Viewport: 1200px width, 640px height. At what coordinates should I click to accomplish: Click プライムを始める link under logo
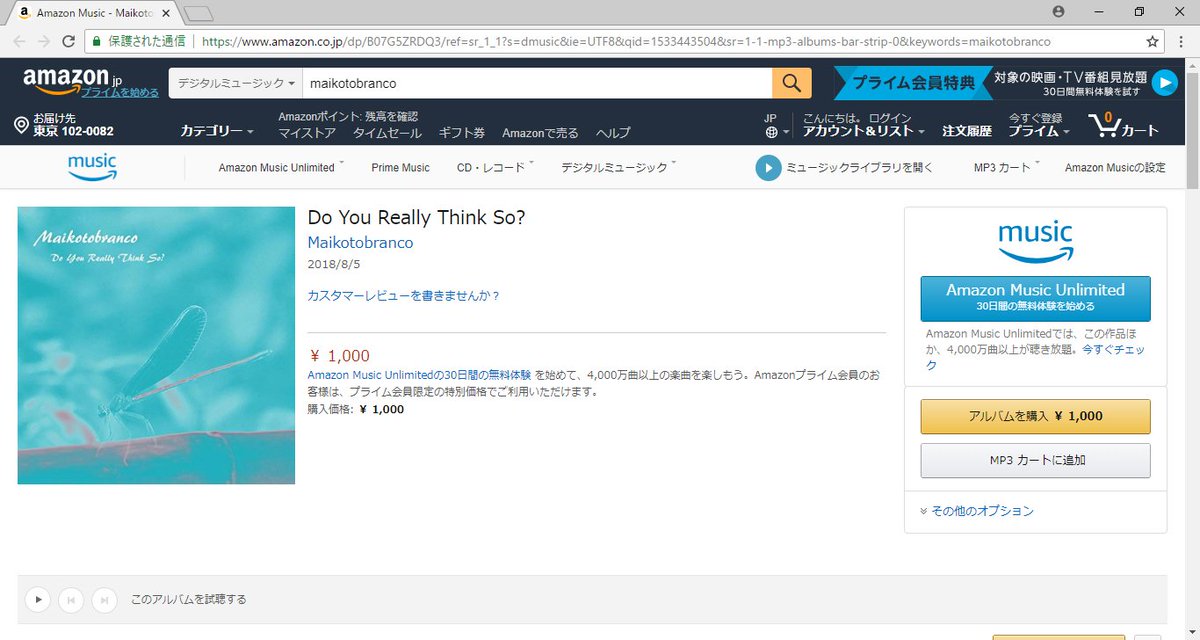coord(120,92)
